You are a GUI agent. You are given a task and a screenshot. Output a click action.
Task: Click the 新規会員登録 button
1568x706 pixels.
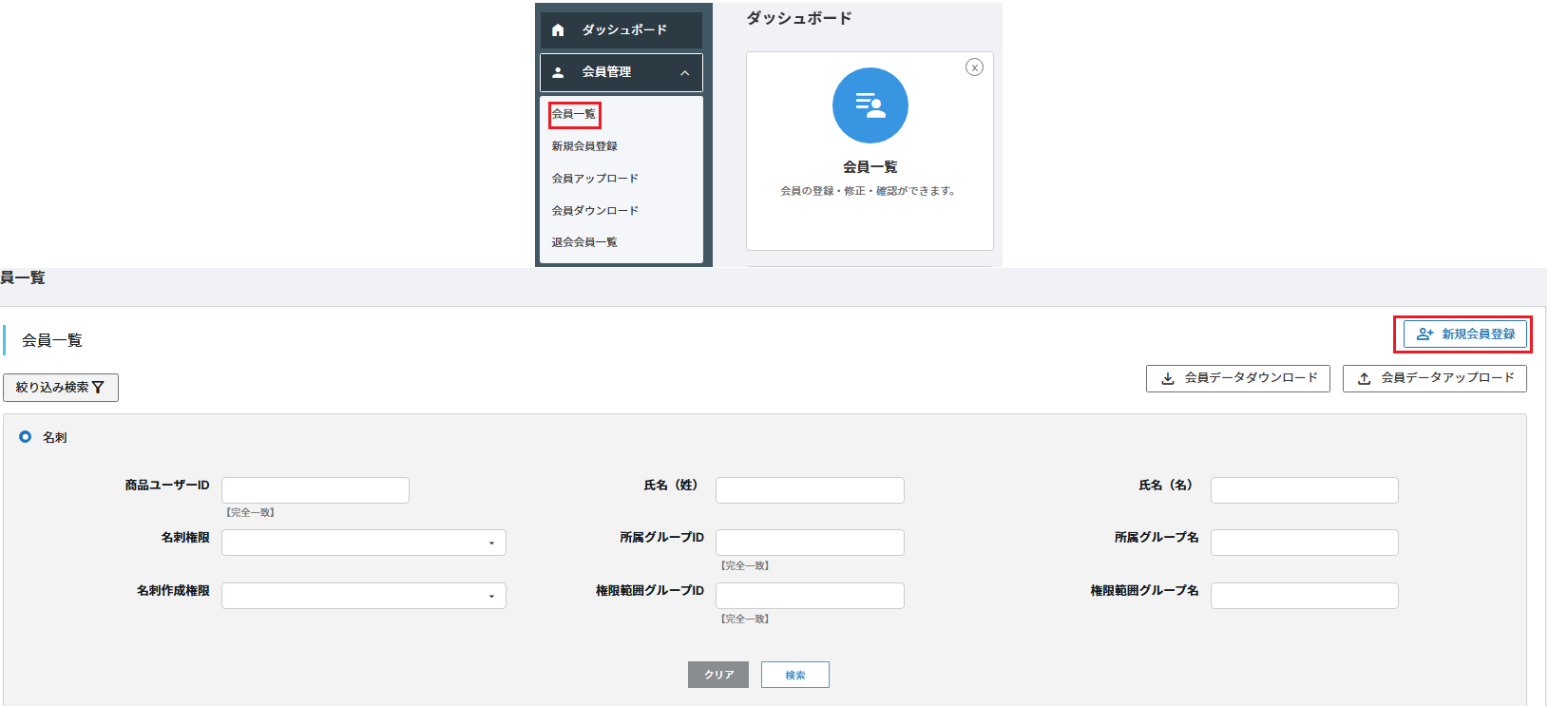1465,334
